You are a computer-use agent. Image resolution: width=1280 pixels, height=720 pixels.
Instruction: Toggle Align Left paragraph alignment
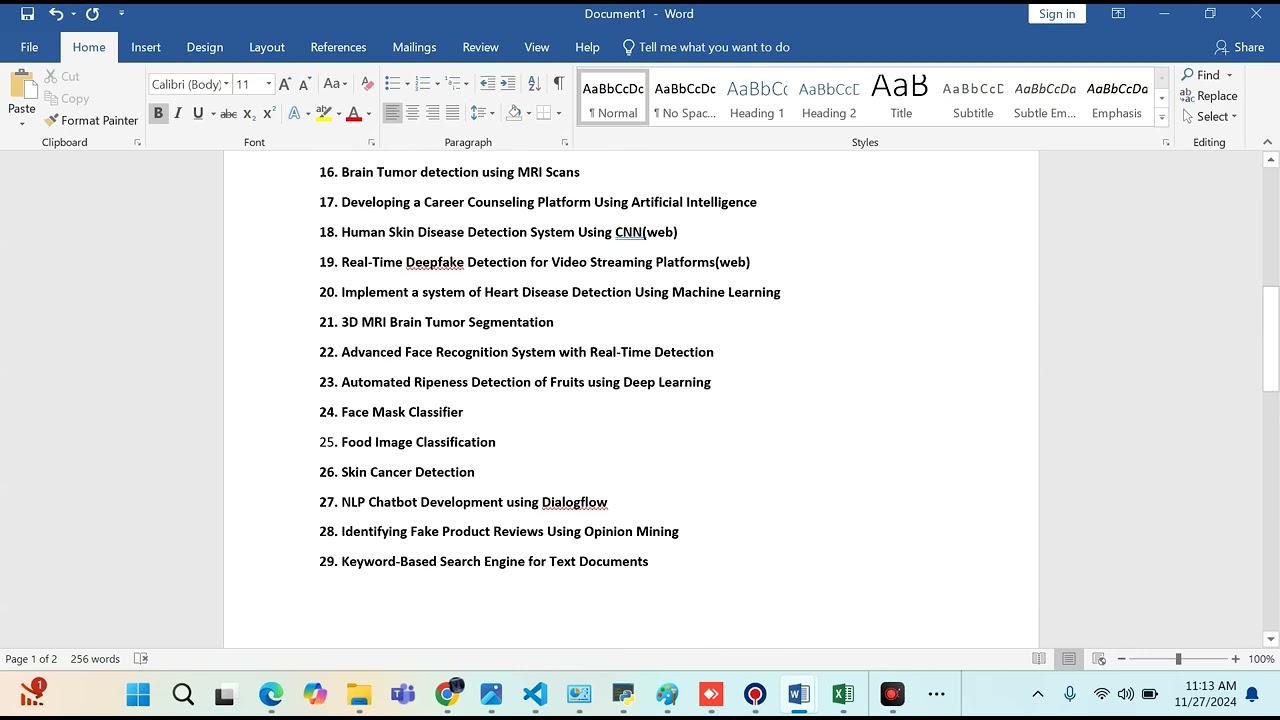click(x=392, y=114)
